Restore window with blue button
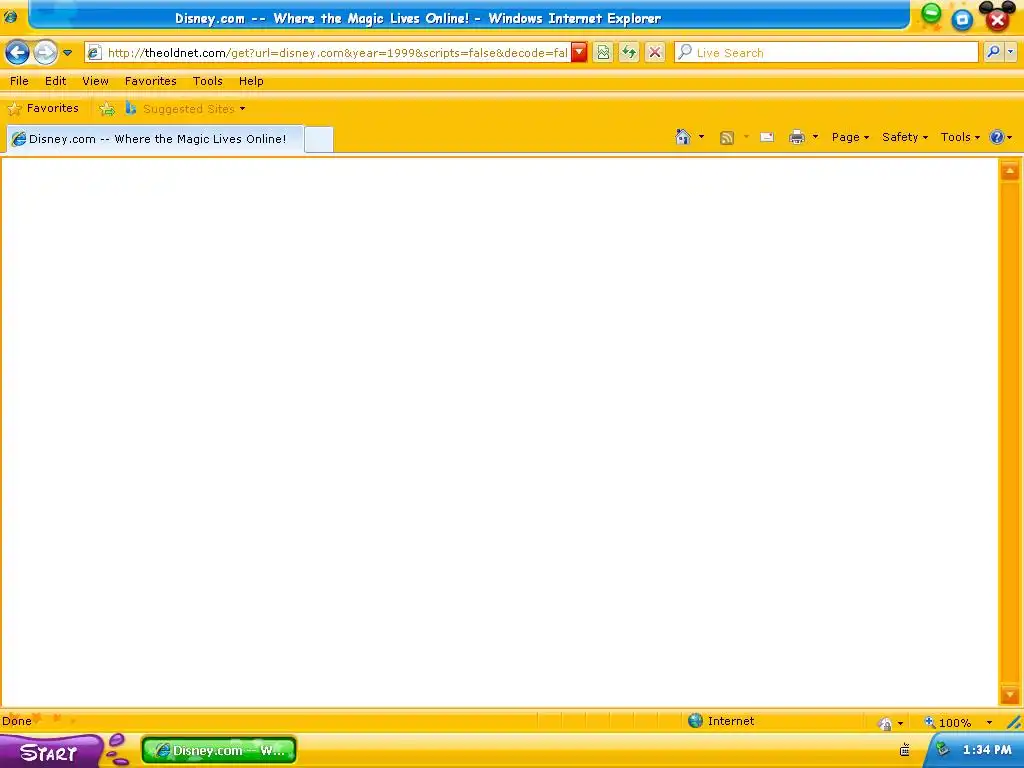The image size is (1024, 768). (x=962, y=20)
